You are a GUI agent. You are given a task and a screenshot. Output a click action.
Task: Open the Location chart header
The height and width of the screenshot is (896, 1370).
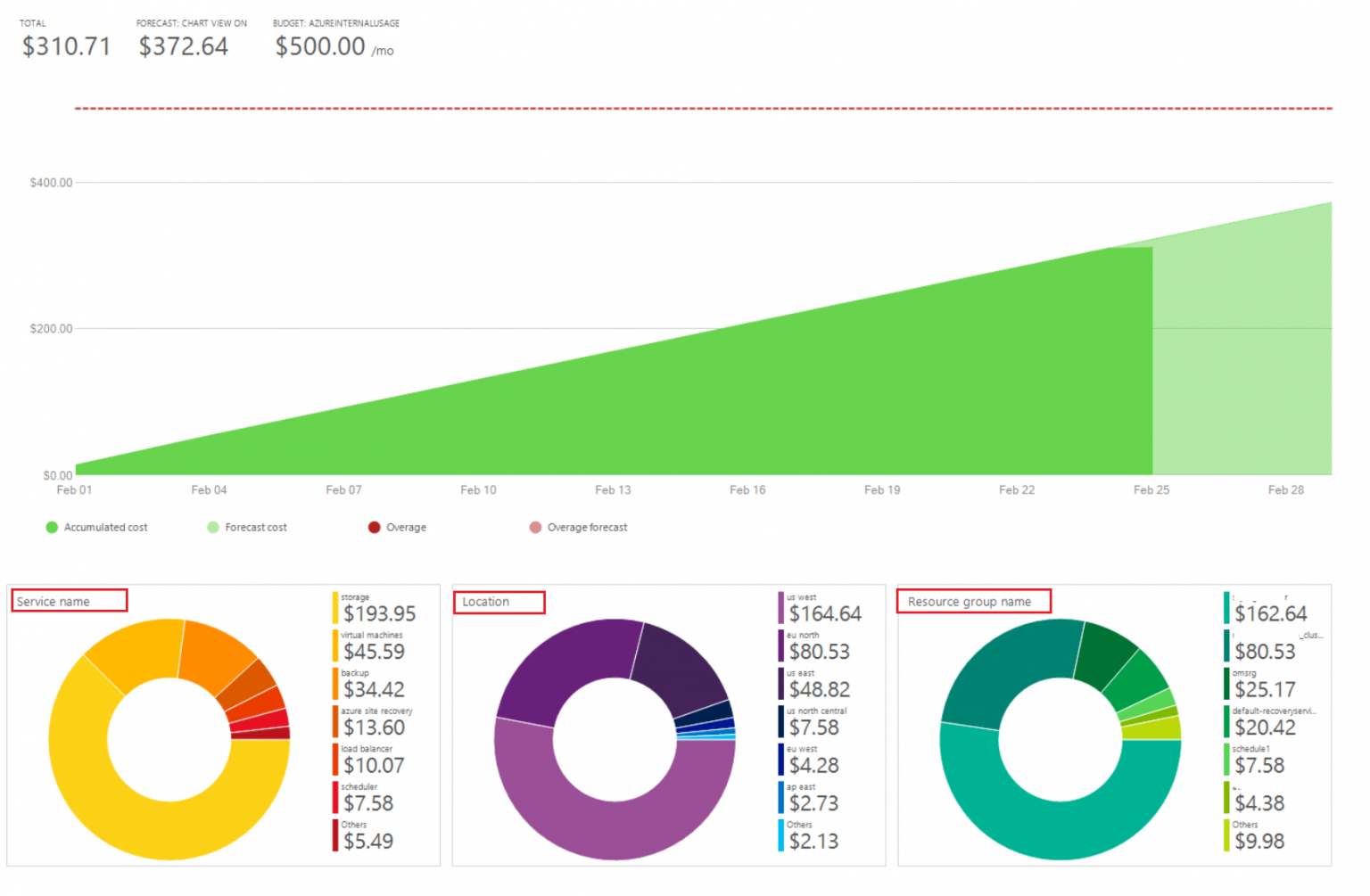coord(499,602)
